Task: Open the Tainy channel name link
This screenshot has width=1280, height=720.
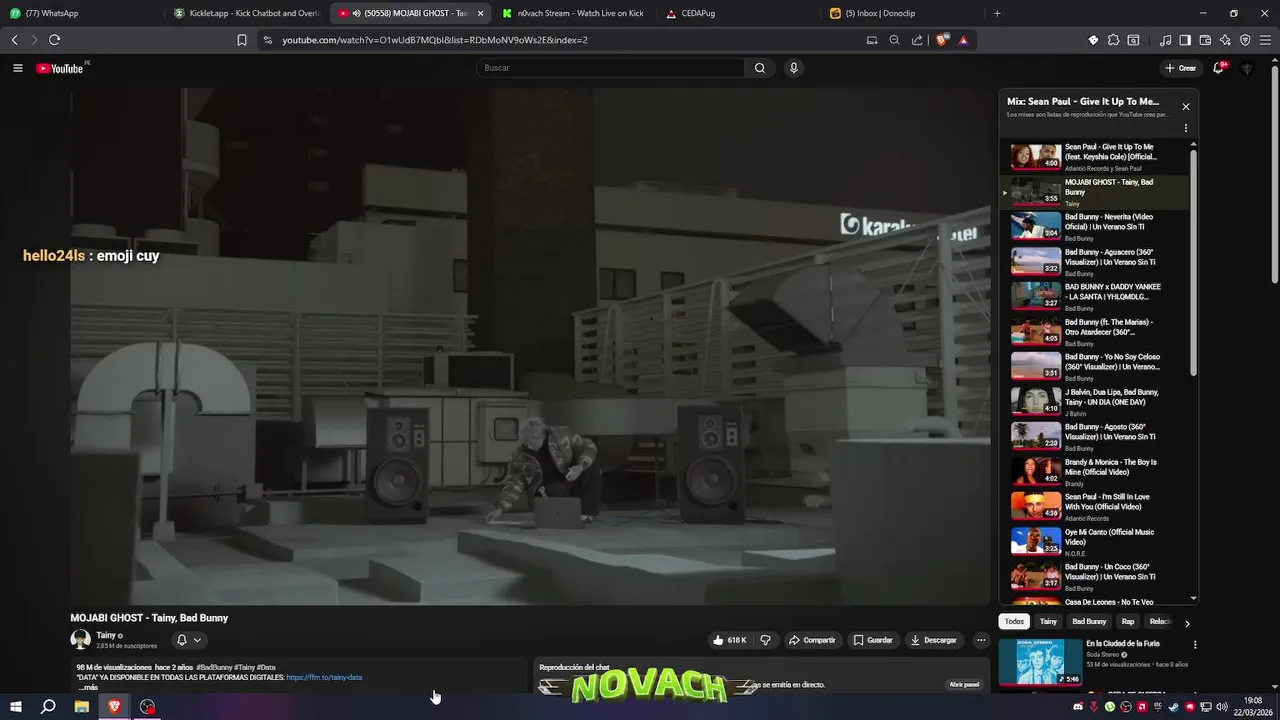Action: 106,635
